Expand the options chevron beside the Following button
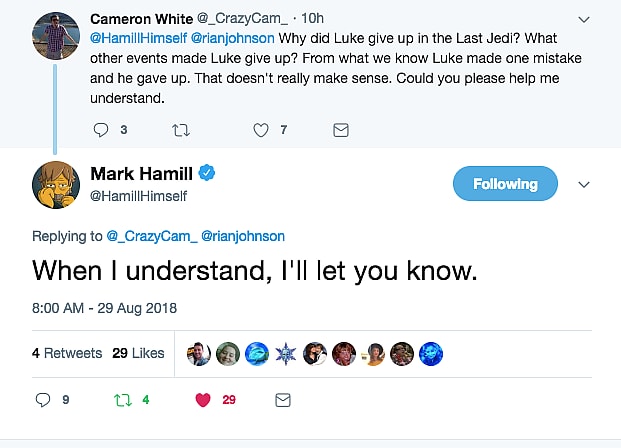This screenshot has width=621, height=448. coord(585,184)
